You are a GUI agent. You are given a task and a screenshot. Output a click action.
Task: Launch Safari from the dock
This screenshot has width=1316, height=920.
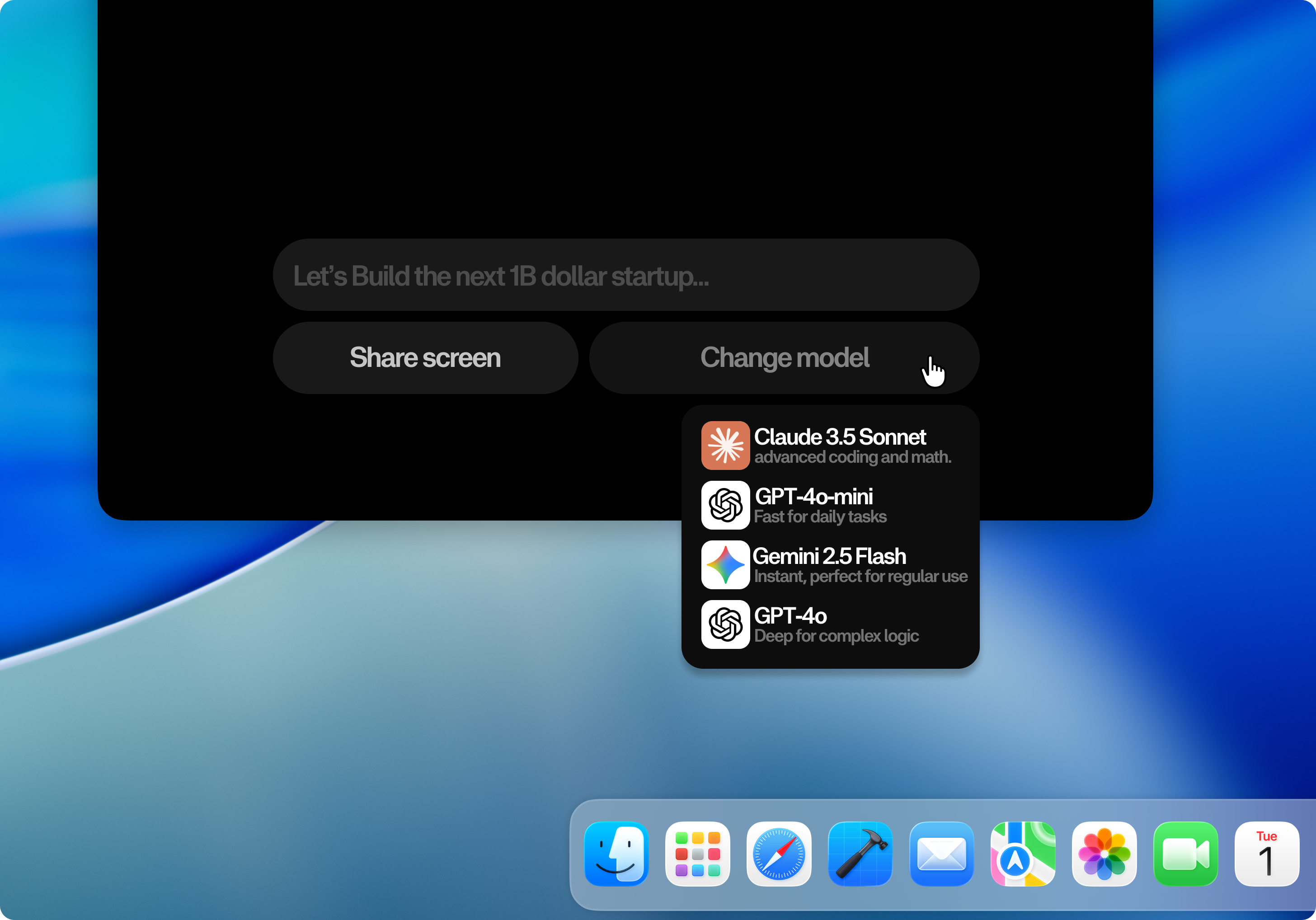779,854
